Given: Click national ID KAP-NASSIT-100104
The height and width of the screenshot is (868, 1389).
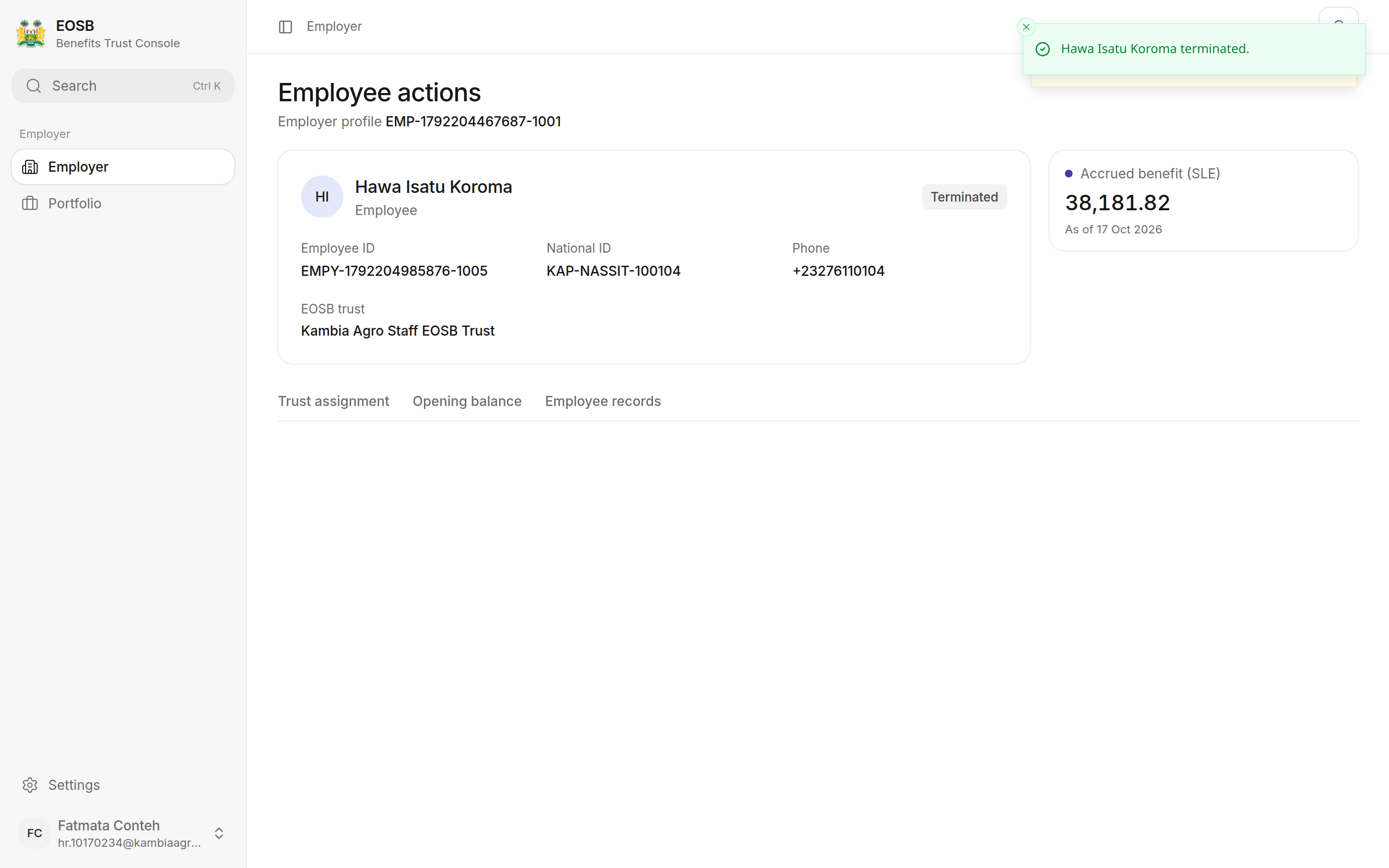Looking at the screenshot, I should point(613,271).
